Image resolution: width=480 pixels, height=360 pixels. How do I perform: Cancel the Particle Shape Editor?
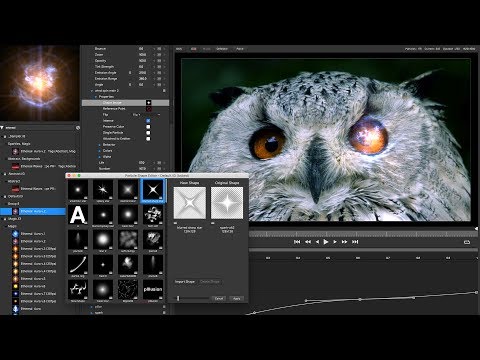(x=219, y=298)
